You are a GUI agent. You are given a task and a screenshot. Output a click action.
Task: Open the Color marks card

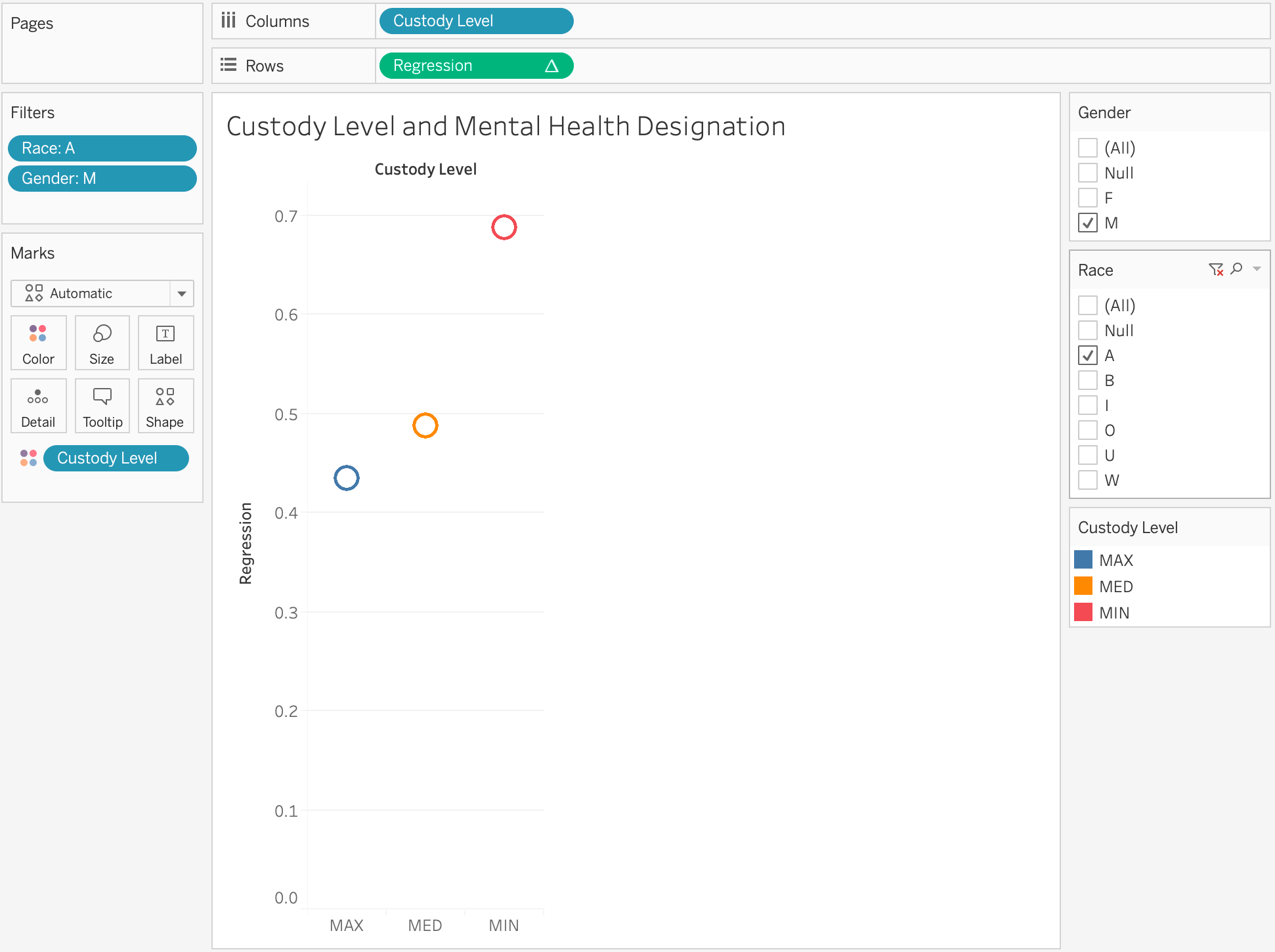tap(38, 343)
